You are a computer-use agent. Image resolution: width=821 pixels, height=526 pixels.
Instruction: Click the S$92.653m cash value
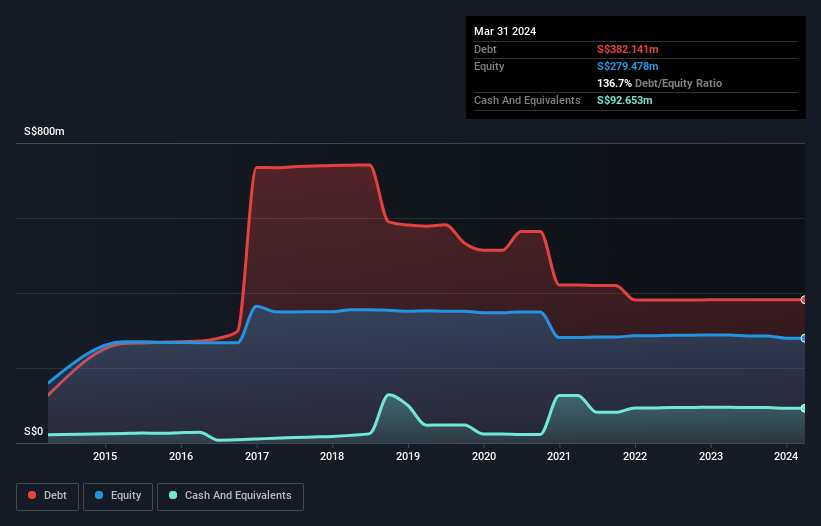(625, 100)
